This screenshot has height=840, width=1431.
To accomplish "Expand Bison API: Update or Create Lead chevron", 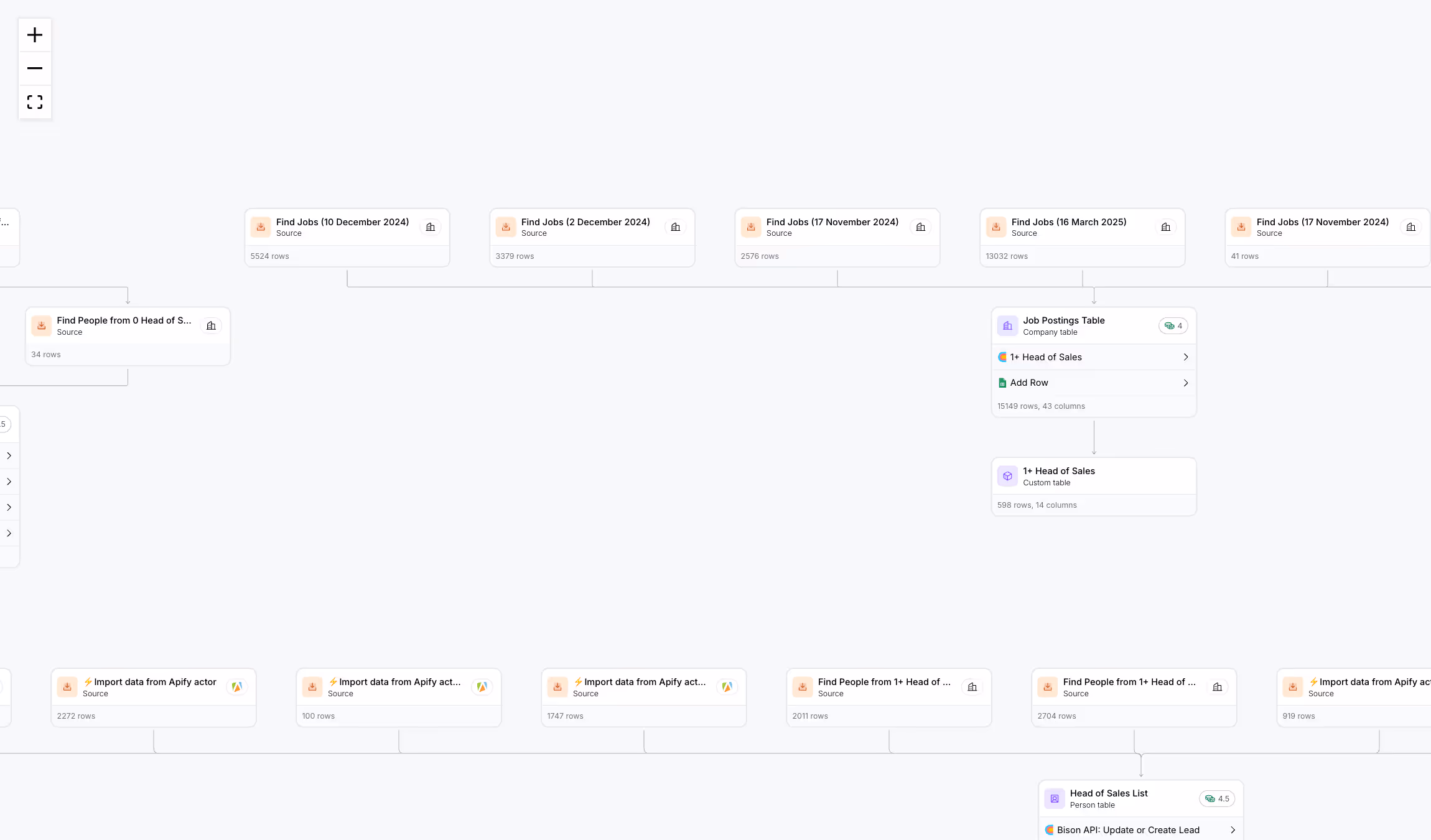I will tap(1233, 830).
